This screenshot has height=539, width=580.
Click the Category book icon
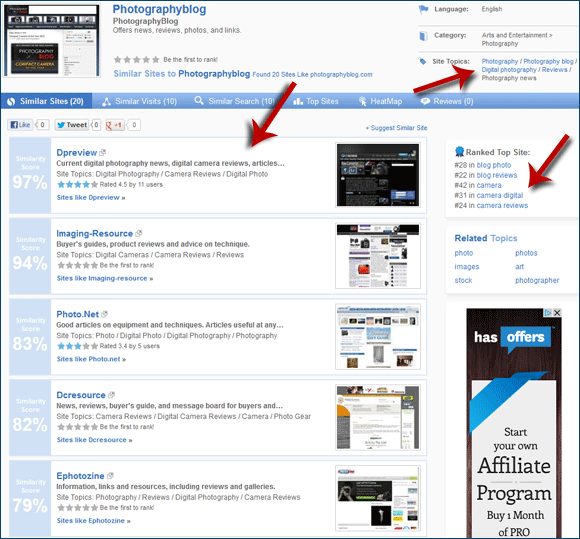tap(424, 36)
